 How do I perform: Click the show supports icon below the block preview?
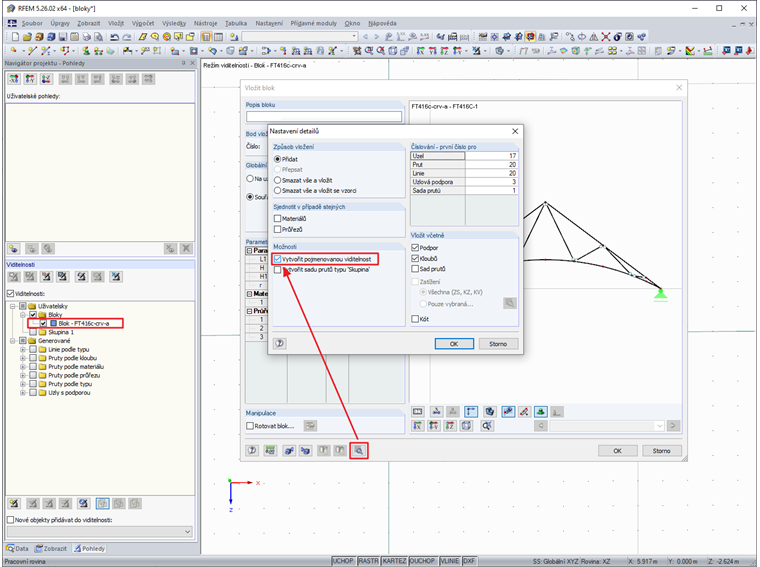coord(540,412)
